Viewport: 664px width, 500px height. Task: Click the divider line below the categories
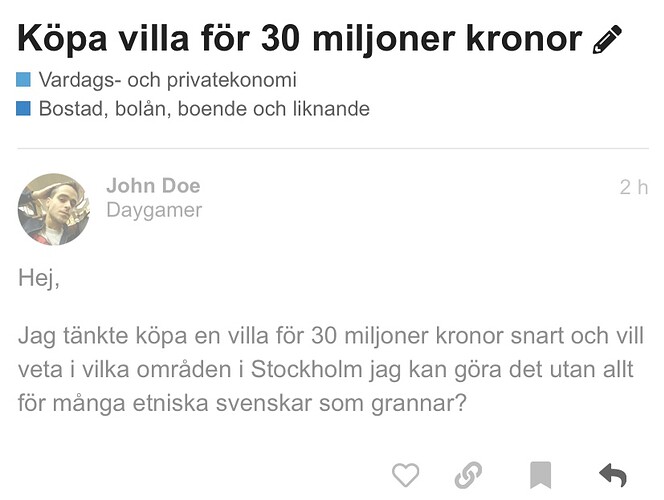pos(332,148)
